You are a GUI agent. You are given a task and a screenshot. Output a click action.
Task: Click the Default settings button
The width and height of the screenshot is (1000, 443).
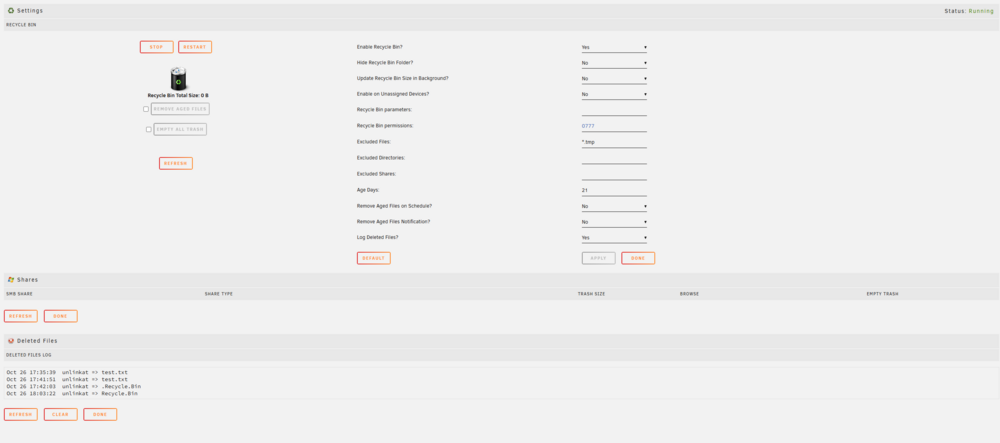pyautogui.click(x=374, y=258)
